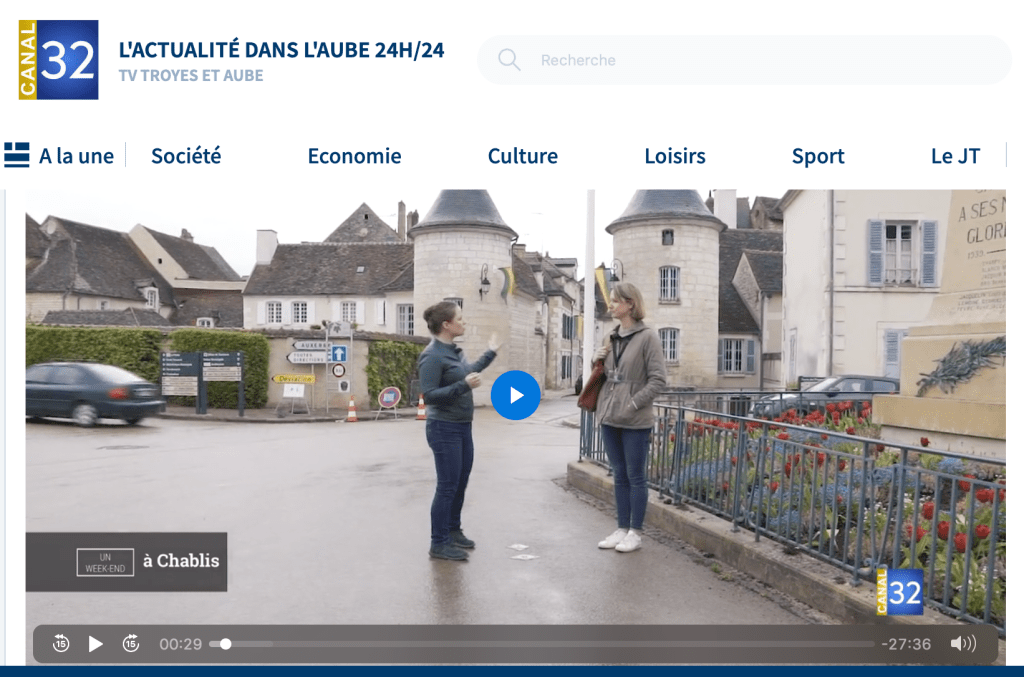
Task: Click the icon beside A la une
Action: [x=17, y=155]
